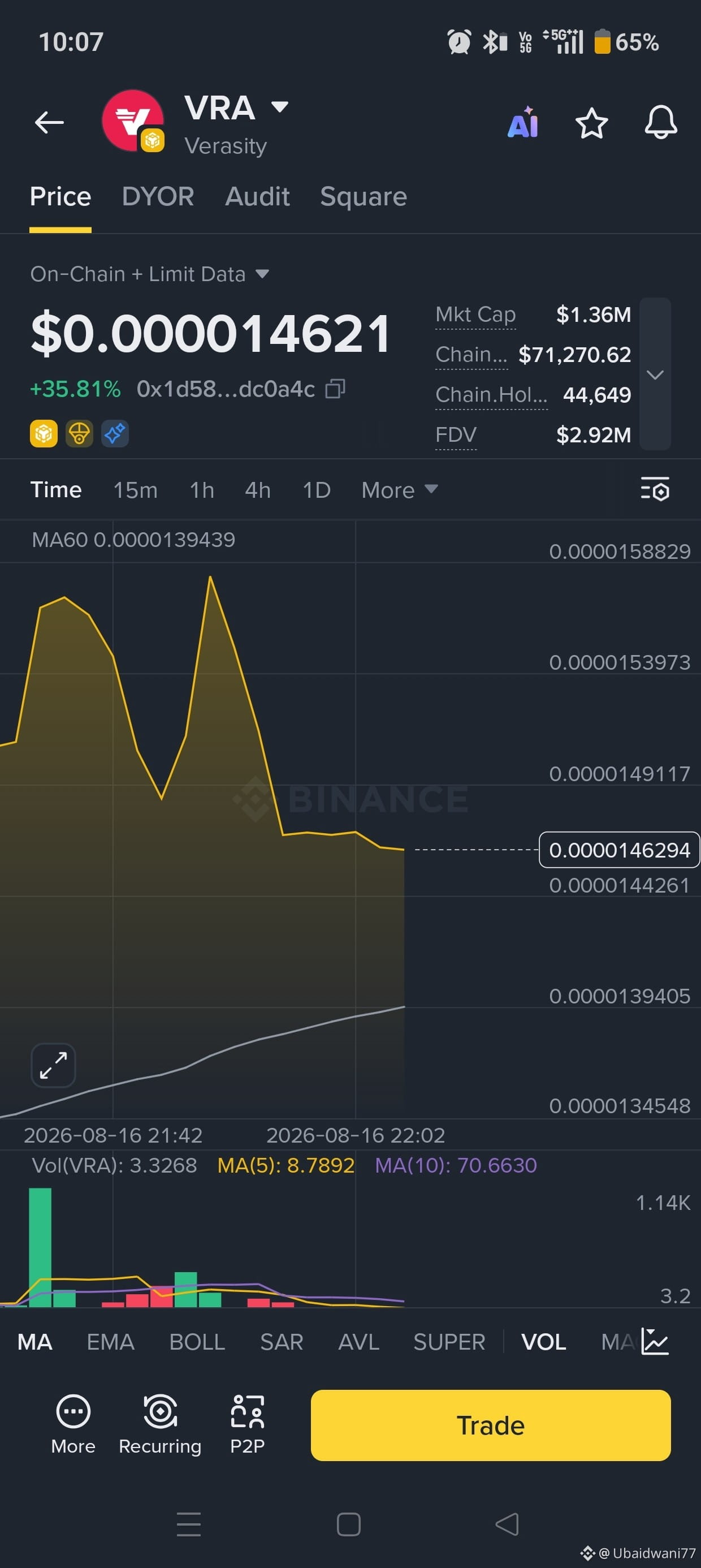Tap the Chain.Hol... holders label
Screen dimensions: 701x1568
[x=492, y=395]
